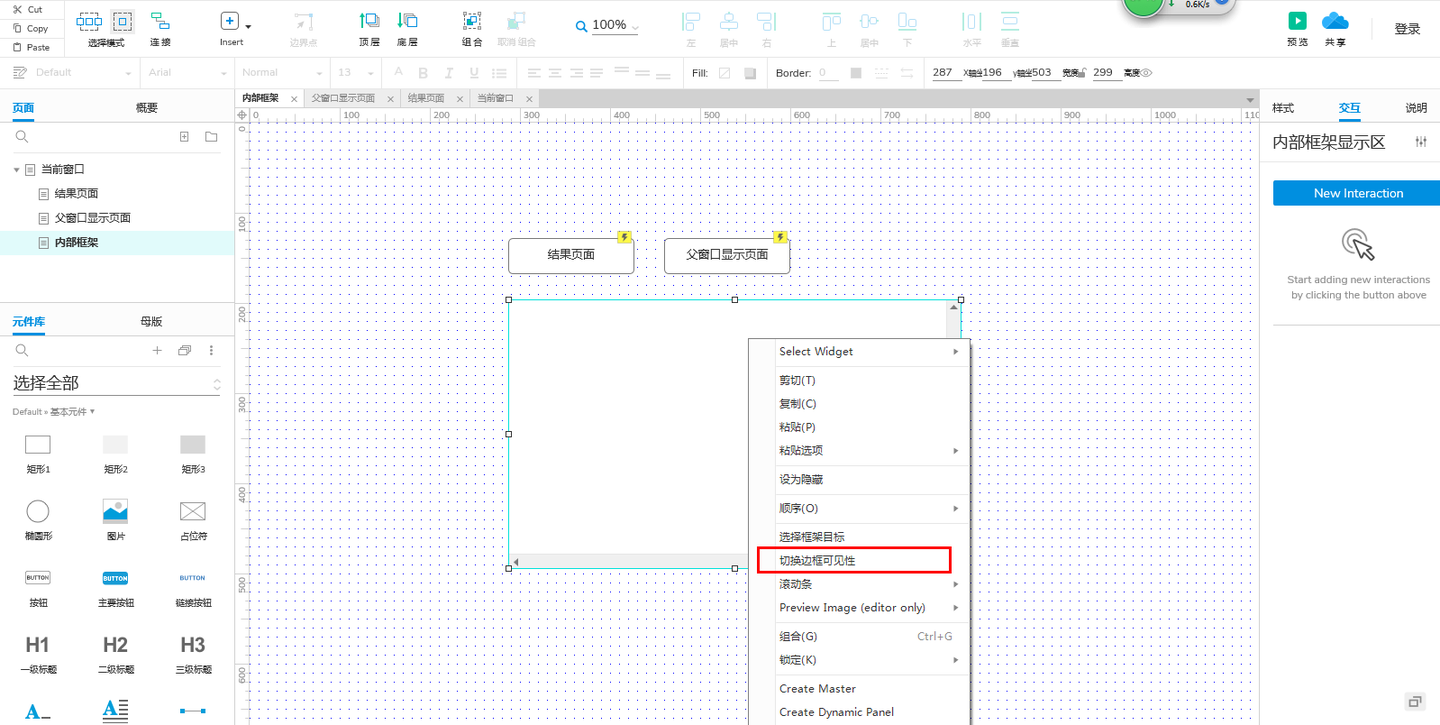1440x725 pixels.
Task: Click the 水平 distribute horizontally icon
Action: pyautogui.click(x=971, y=21)
